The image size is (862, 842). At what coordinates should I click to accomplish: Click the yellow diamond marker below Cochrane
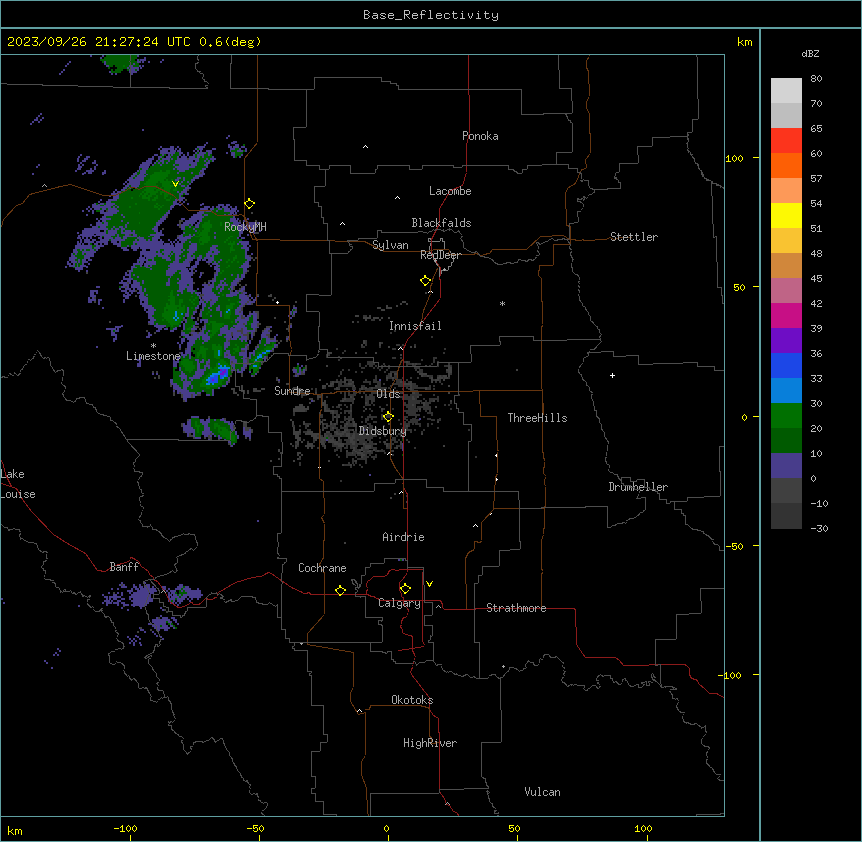coord(340,590)
